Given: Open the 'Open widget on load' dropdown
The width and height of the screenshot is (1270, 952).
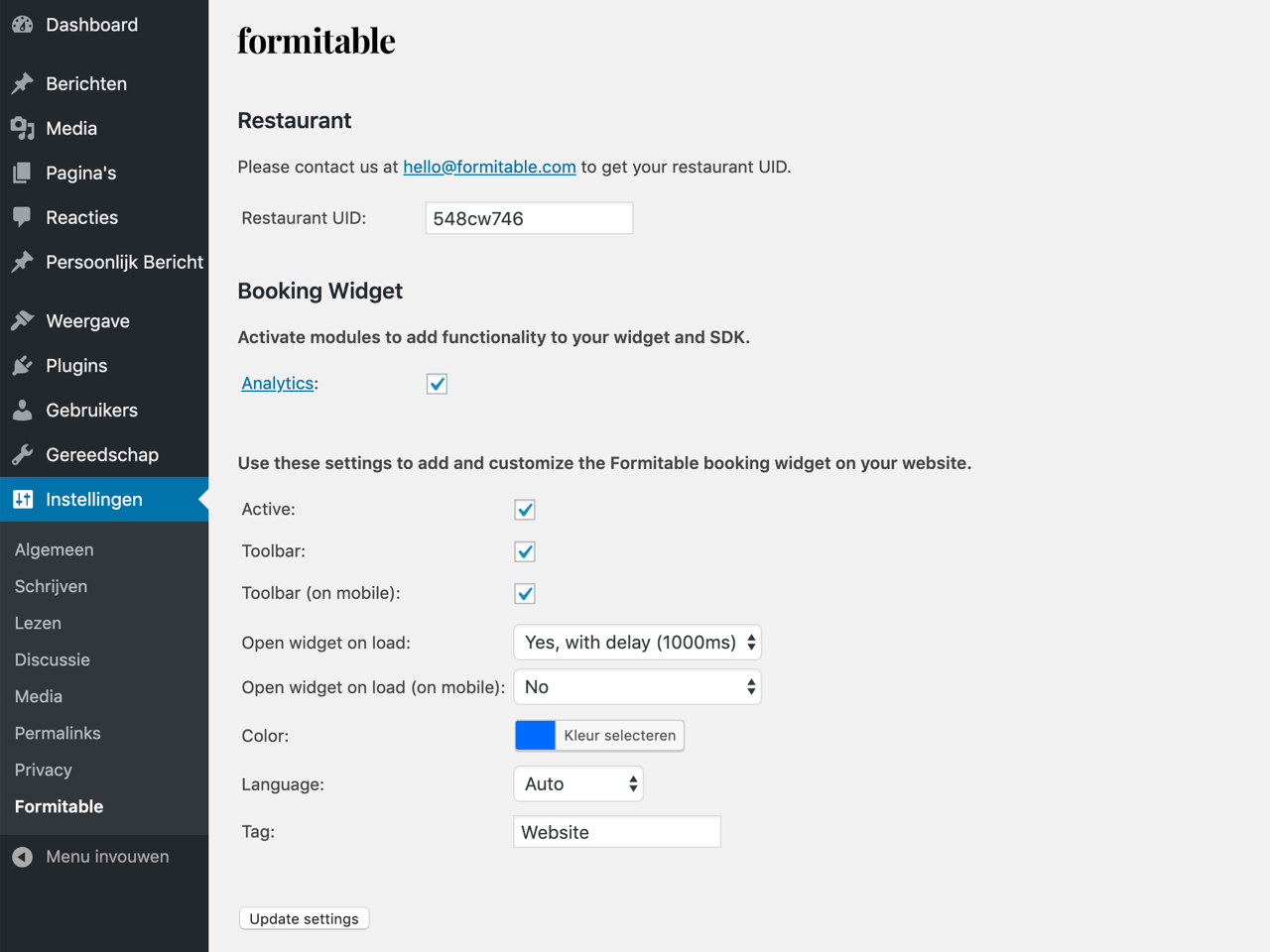Looking at the screenshot, I should [x=637, y=643].
